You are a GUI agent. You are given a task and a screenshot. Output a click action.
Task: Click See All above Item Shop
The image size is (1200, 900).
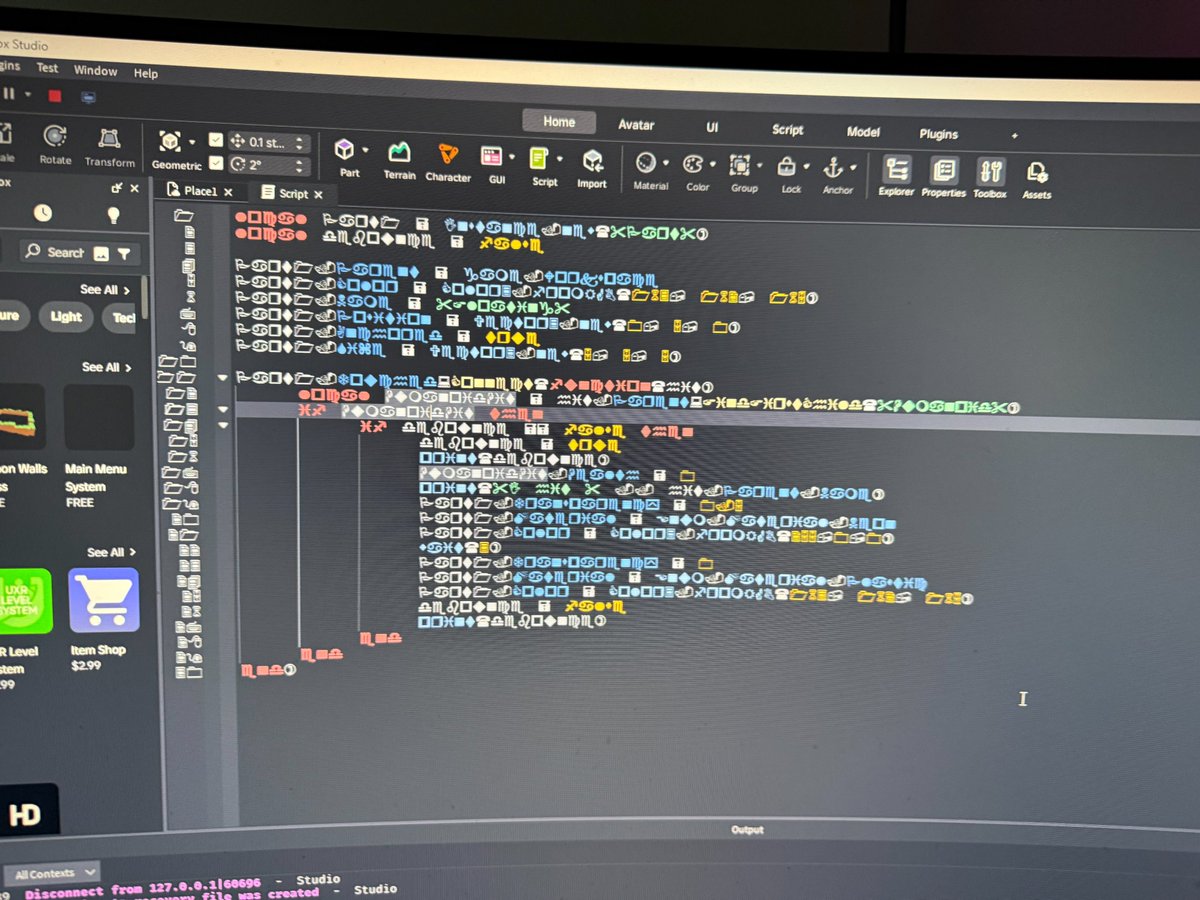click(112, 552)
